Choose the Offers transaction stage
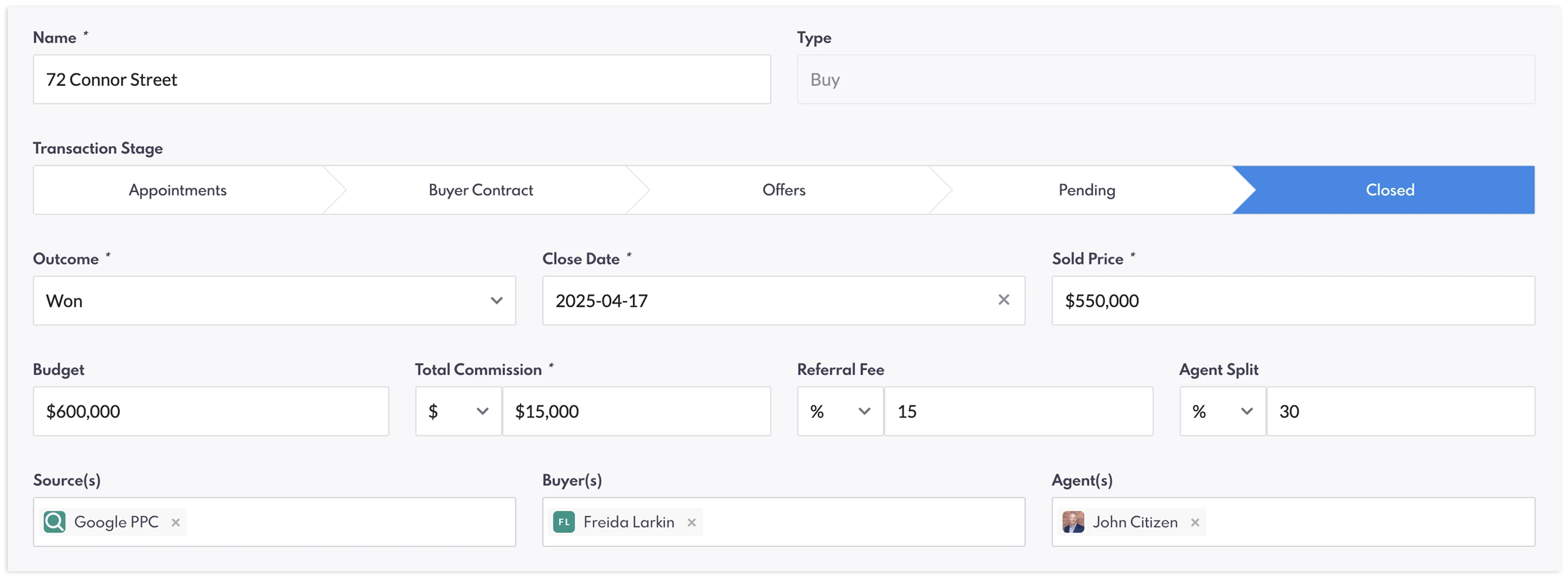The image size is (1568, 579). coord(784,190)
